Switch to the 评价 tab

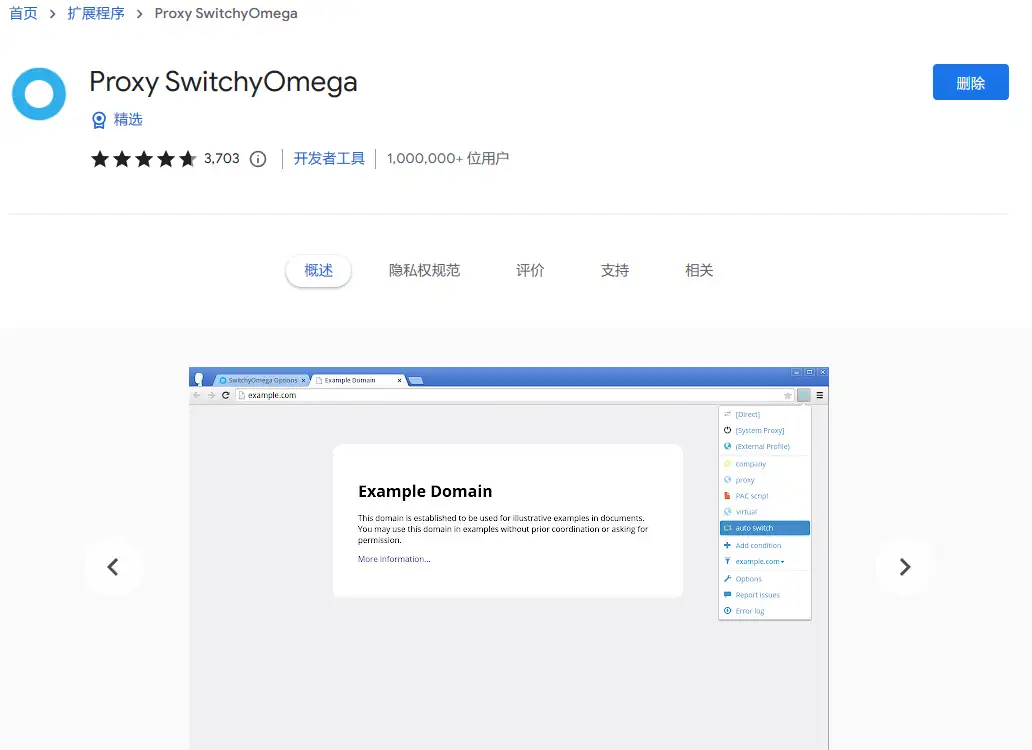click(529, 270)
